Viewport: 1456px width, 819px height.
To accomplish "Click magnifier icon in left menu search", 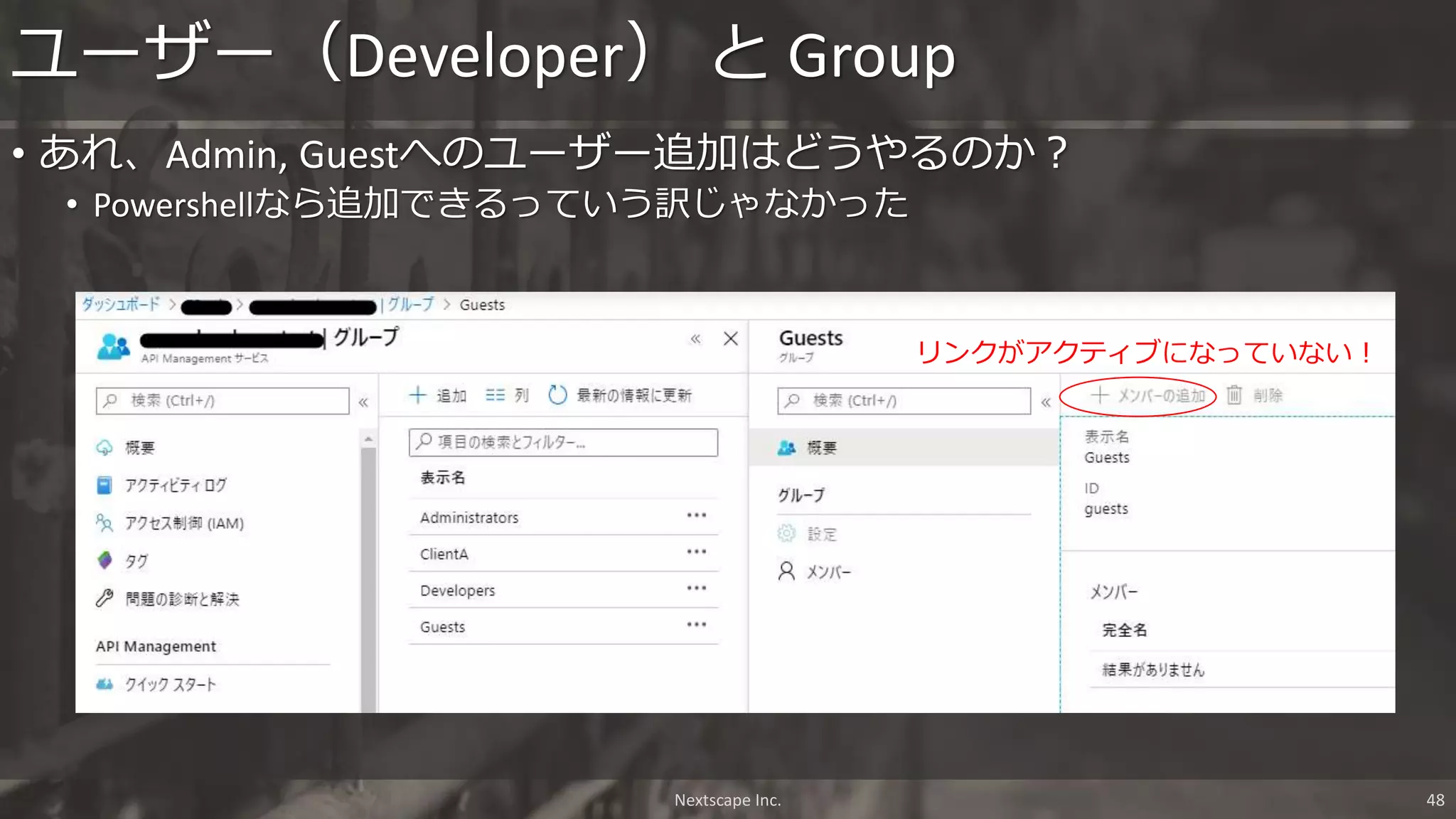I will [110, 400].
